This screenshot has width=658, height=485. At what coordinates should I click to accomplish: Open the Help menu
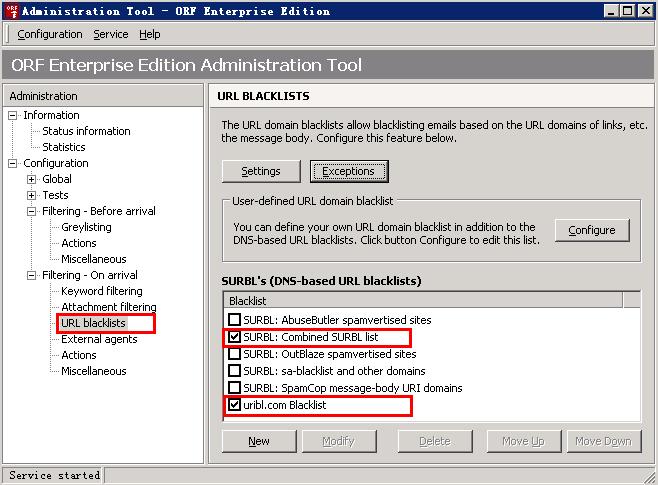pyautogui.click(x=149, y=34)
